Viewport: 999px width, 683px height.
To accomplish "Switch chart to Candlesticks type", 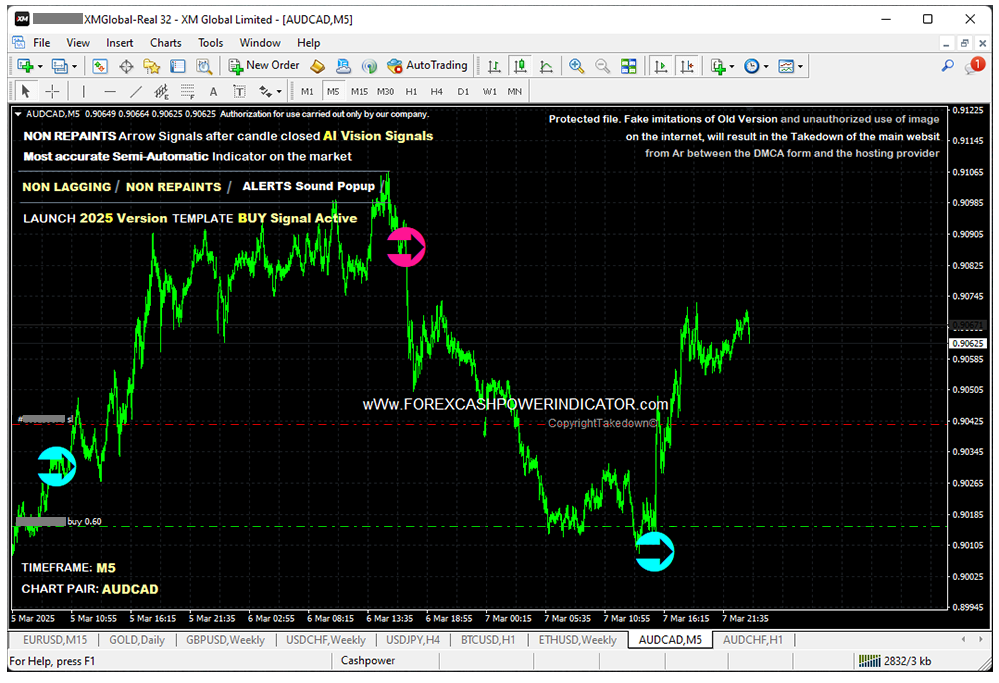I will [521, 66].
